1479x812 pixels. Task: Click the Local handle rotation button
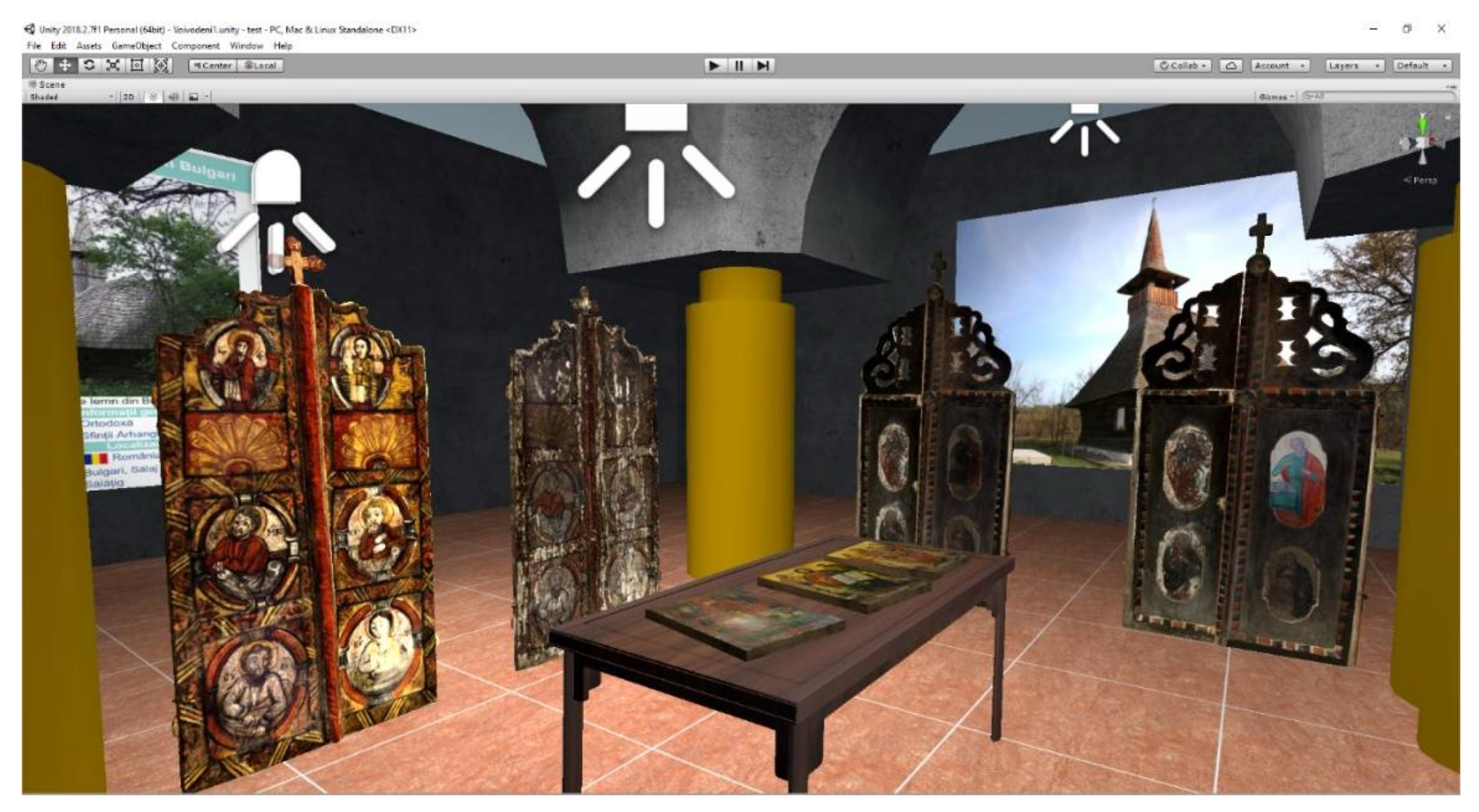point(260,66)
